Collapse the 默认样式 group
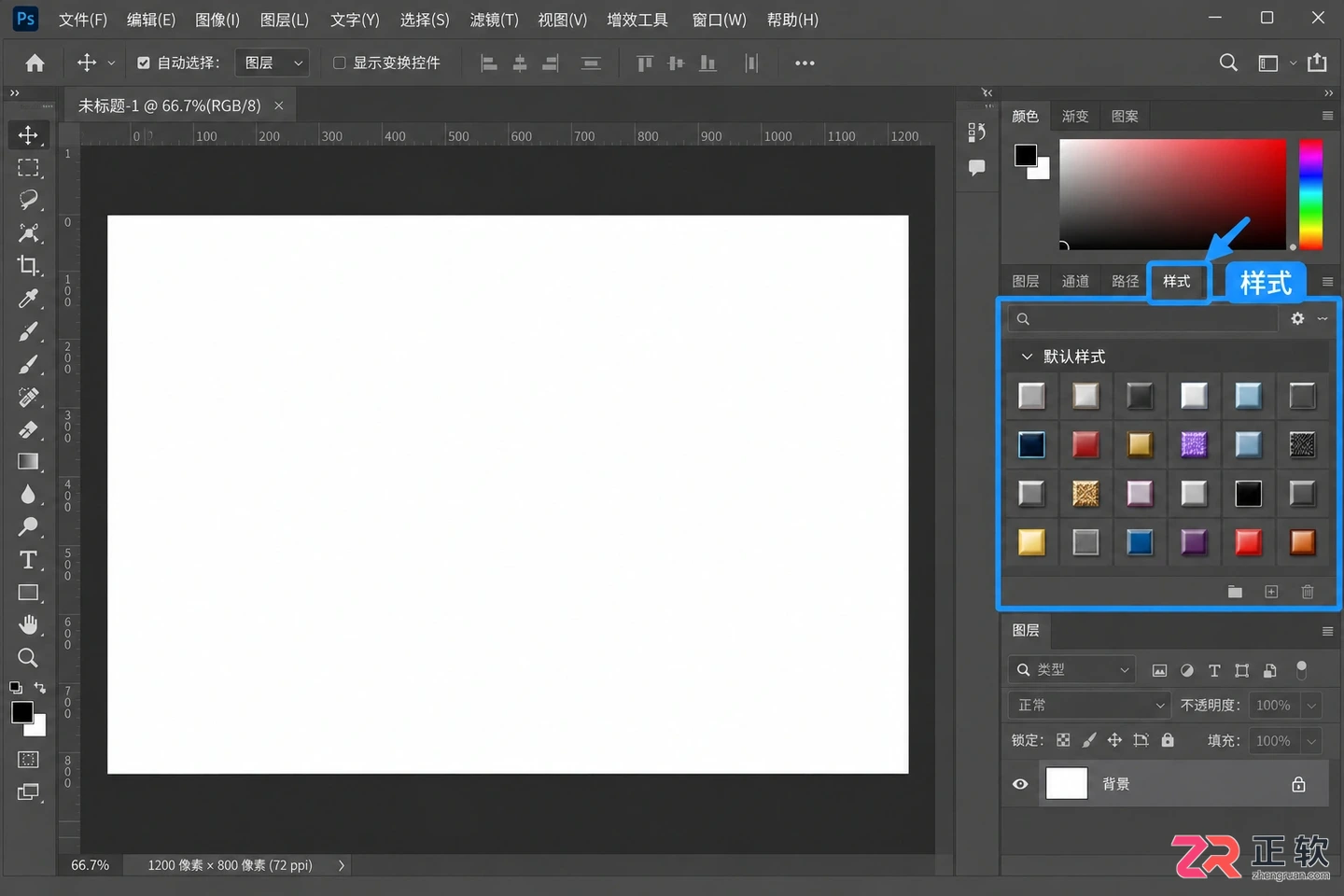This screenshot has height=896, width=1344. (x=1027, y=357)
